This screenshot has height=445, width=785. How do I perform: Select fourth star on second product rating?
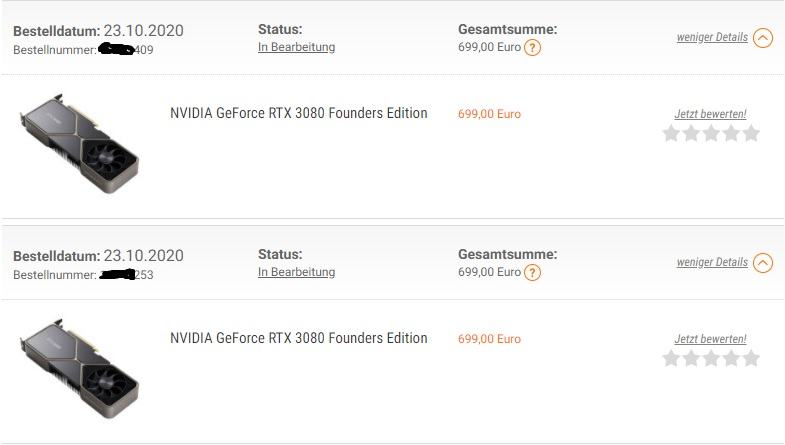[x=731, y=358]
